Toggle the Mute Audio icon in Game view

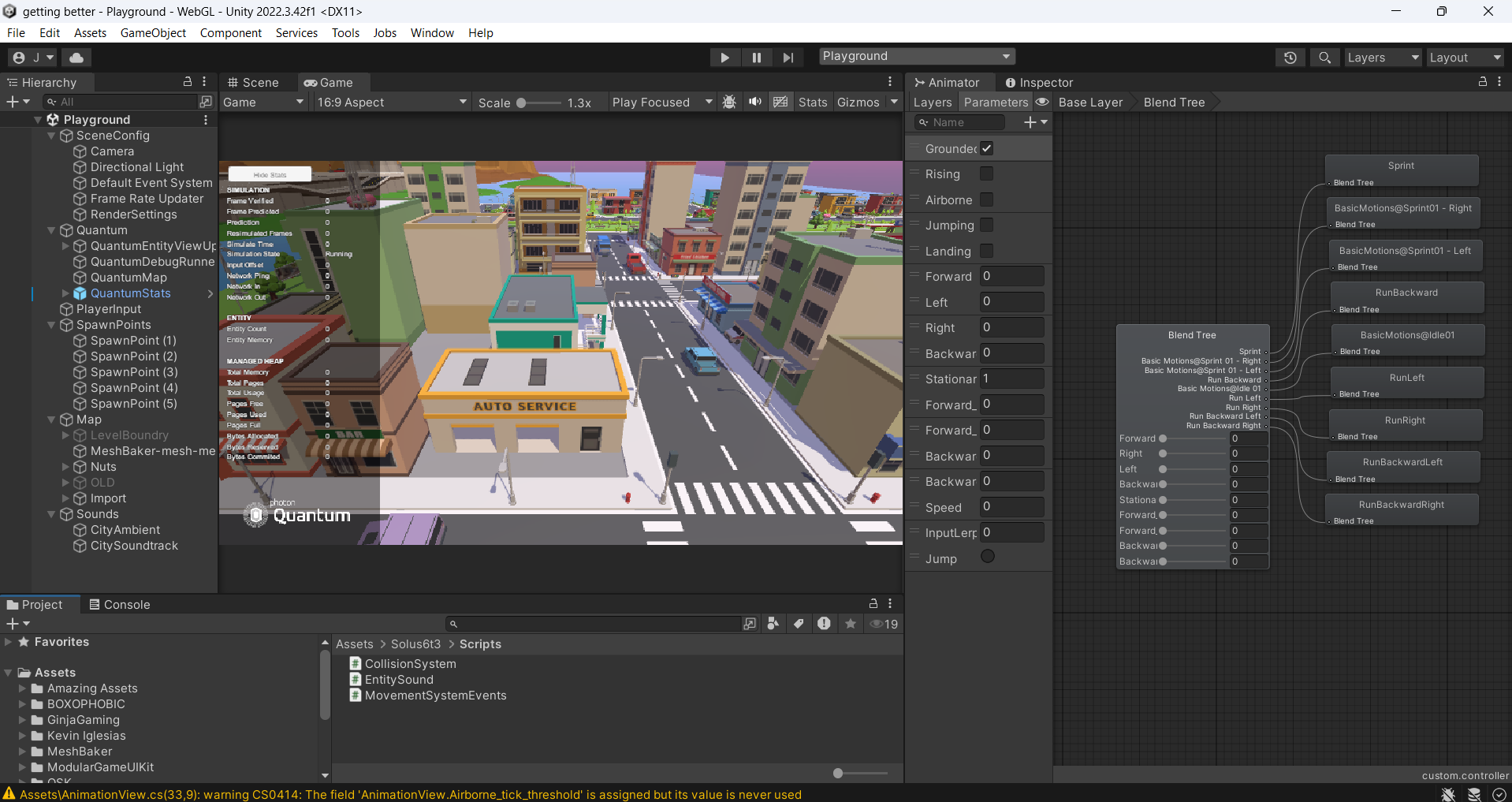pos(754,103)
